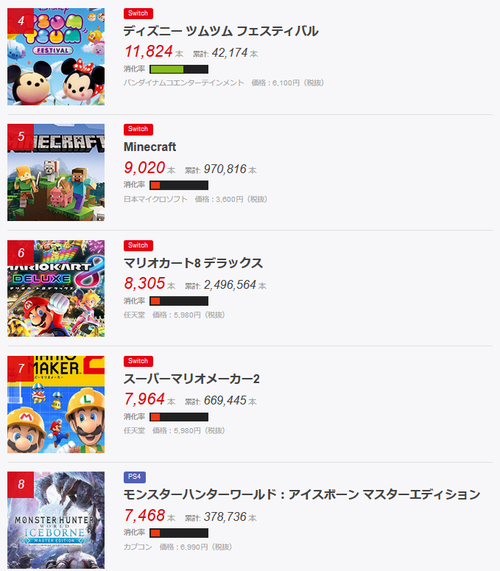
Task: Click the Switch tag above Mario Kart 8 Deluxe
Action: 138,245
